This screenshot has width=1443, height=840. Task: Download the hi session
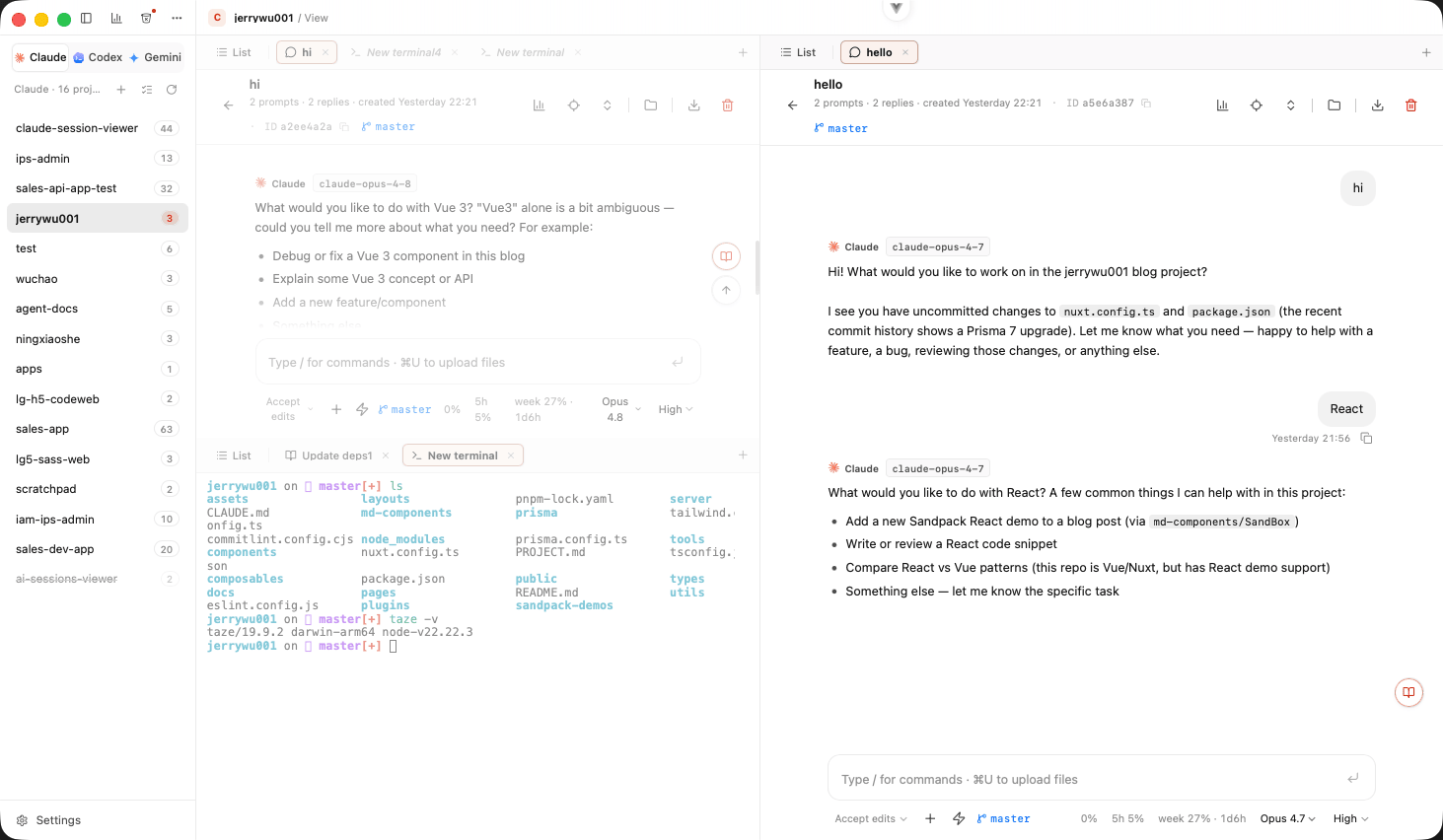(x=694, y=105)
